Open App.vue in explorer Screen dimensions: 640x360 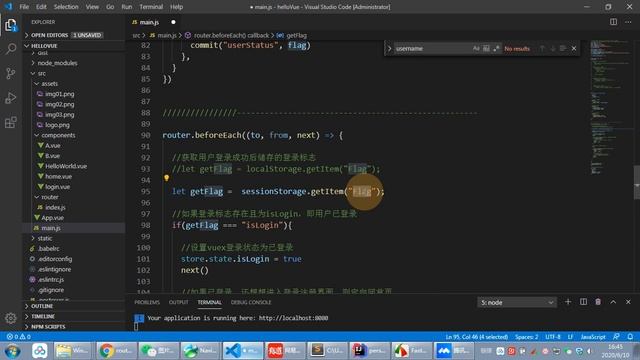coord(52,218)
